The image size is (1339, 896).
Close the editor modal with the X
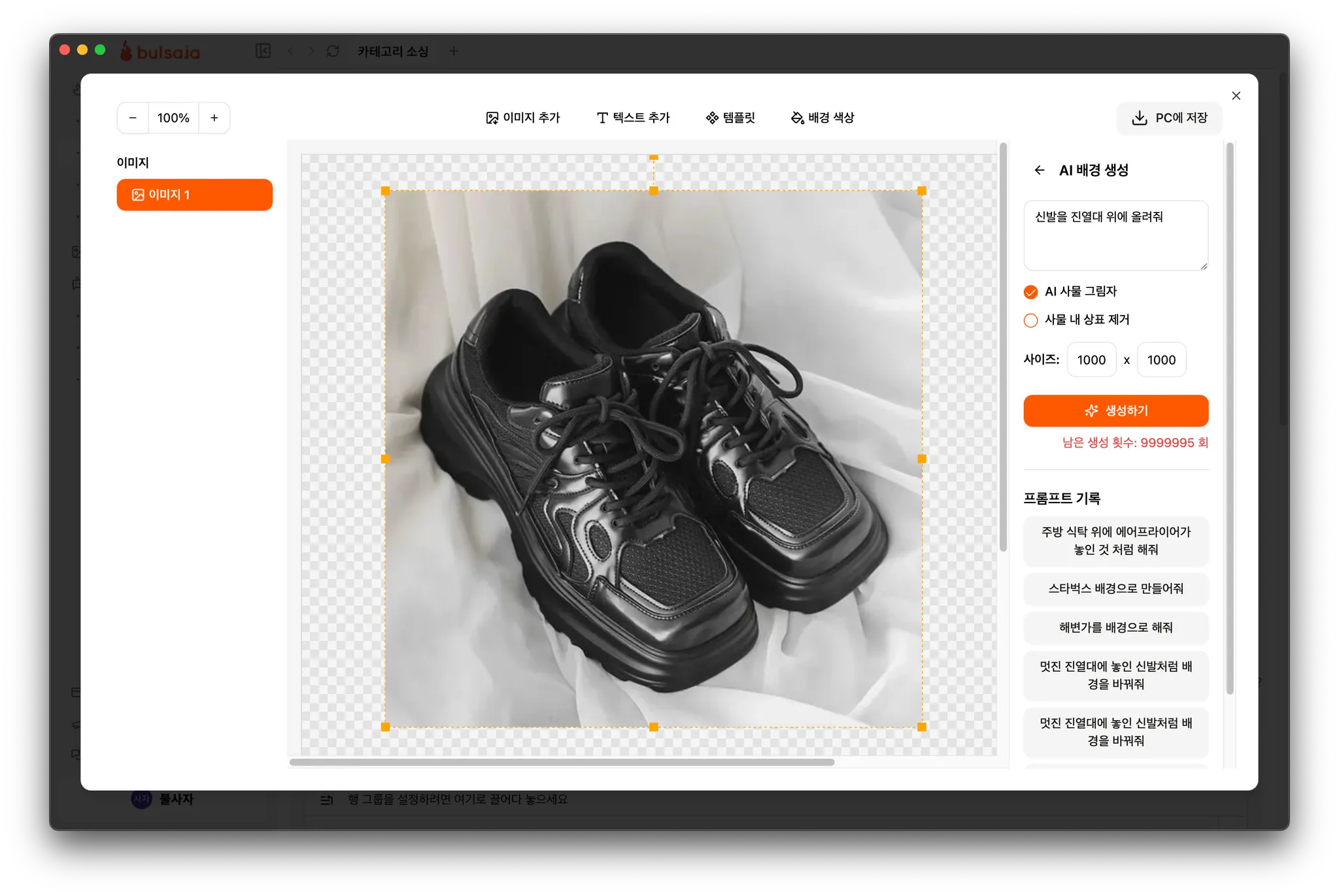[x=1236, y=96]
